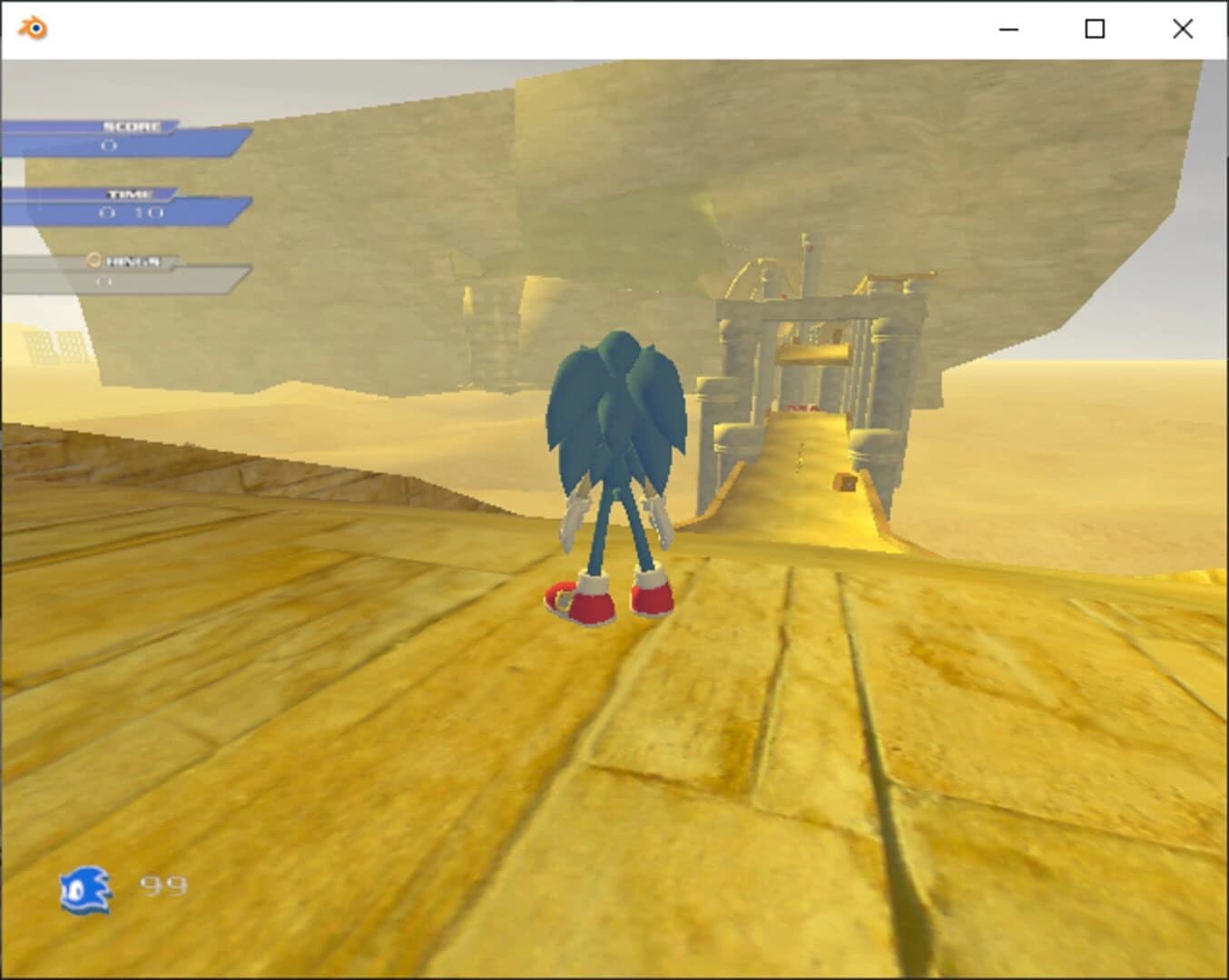Click the RINGS label in the HUD

pos(133,261)
